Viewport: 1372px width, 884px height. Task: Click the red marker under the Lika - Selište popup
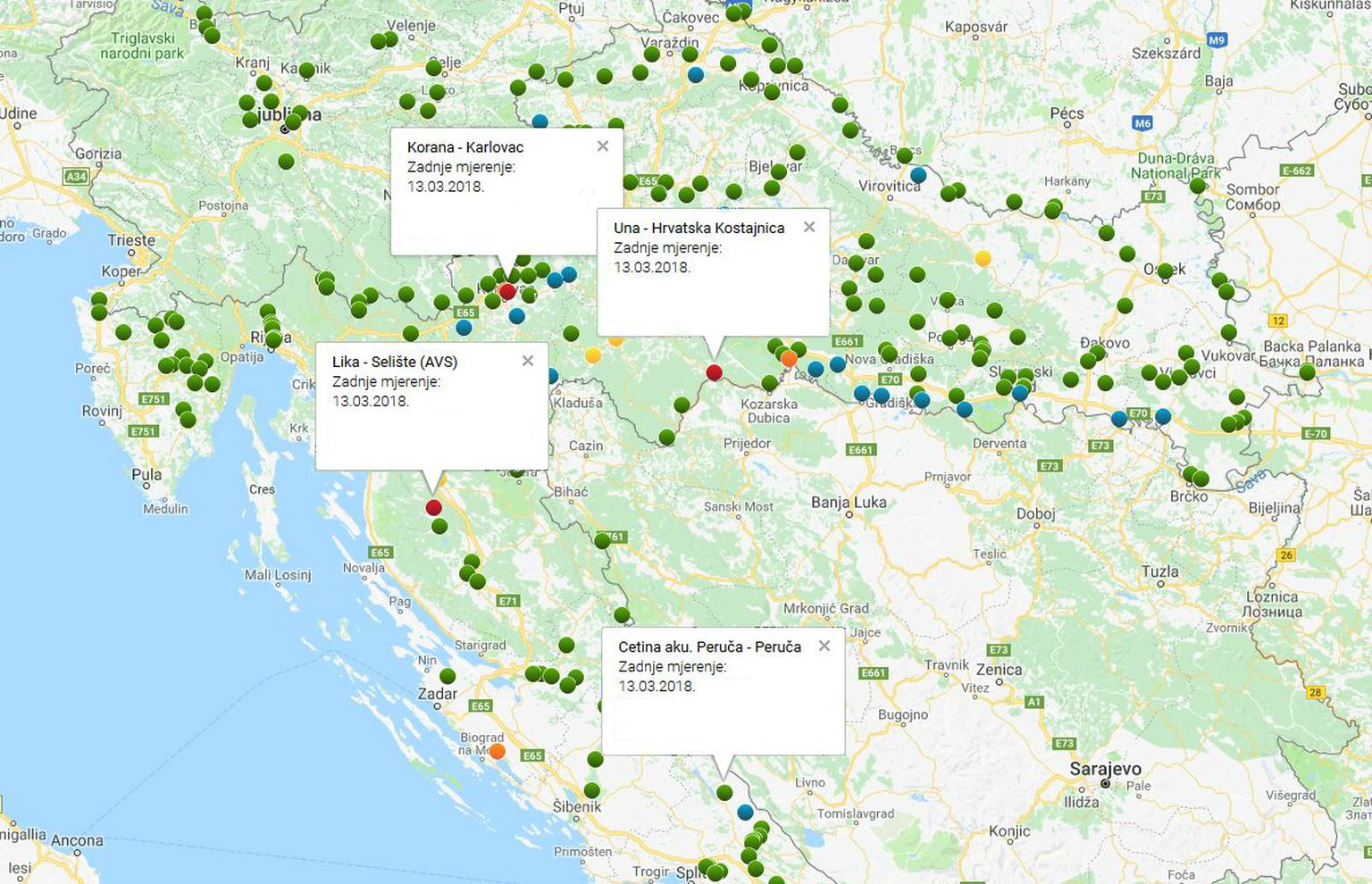coord(433,507)
